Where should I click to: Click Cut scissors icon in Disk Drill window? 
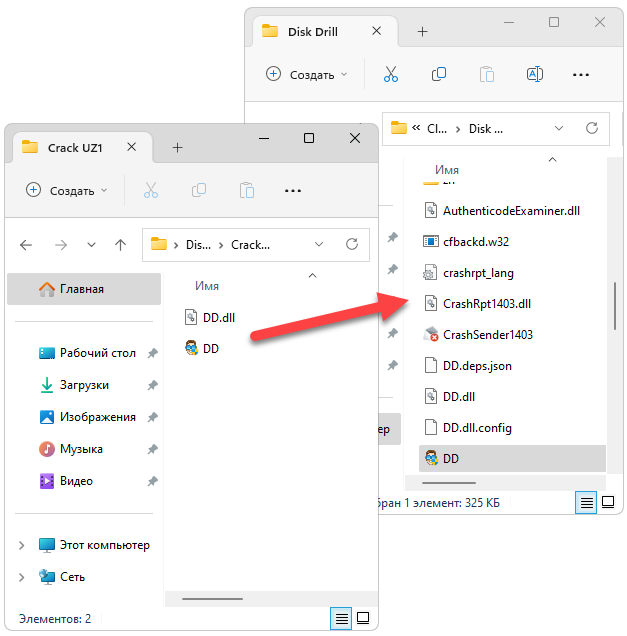coord(391,74)
